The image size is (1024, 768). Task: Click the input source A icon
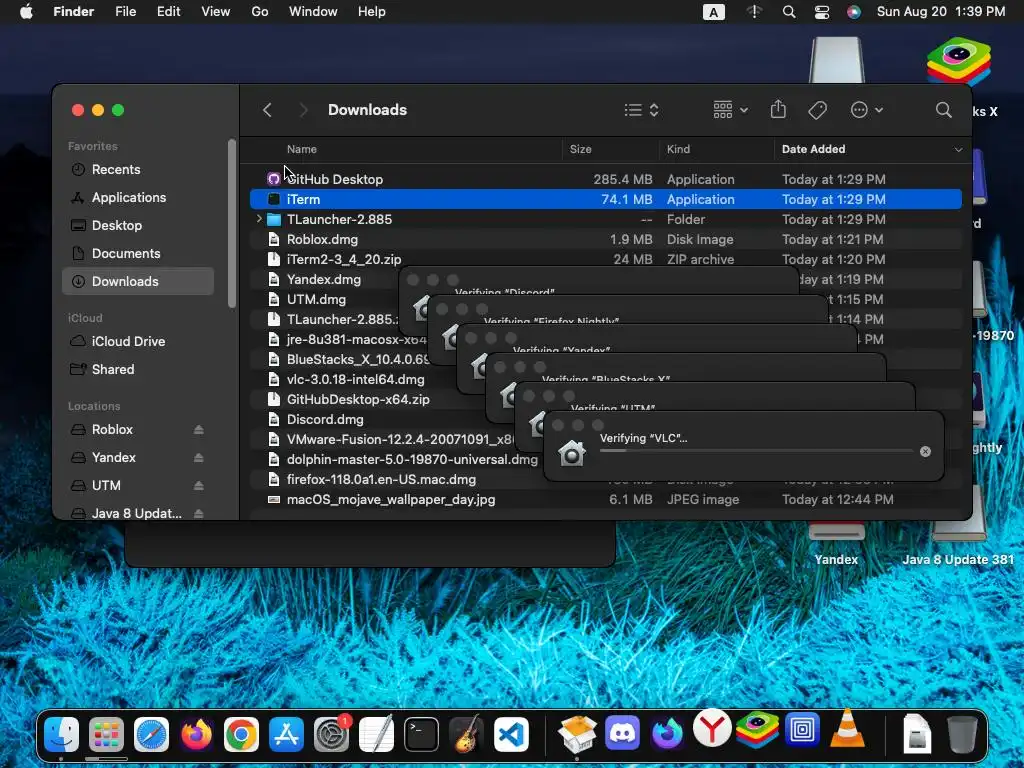(x=713, y=12)
